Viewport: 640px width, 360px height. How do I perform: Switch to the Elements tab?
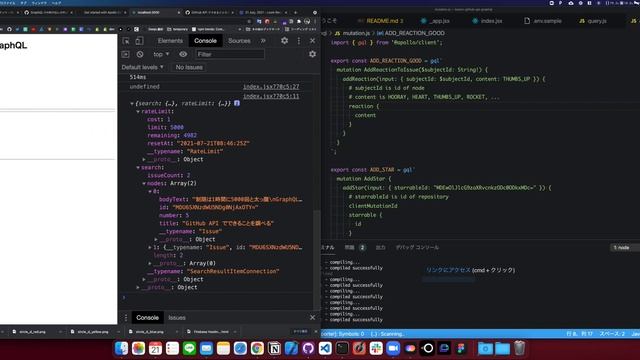click(170, 41)
